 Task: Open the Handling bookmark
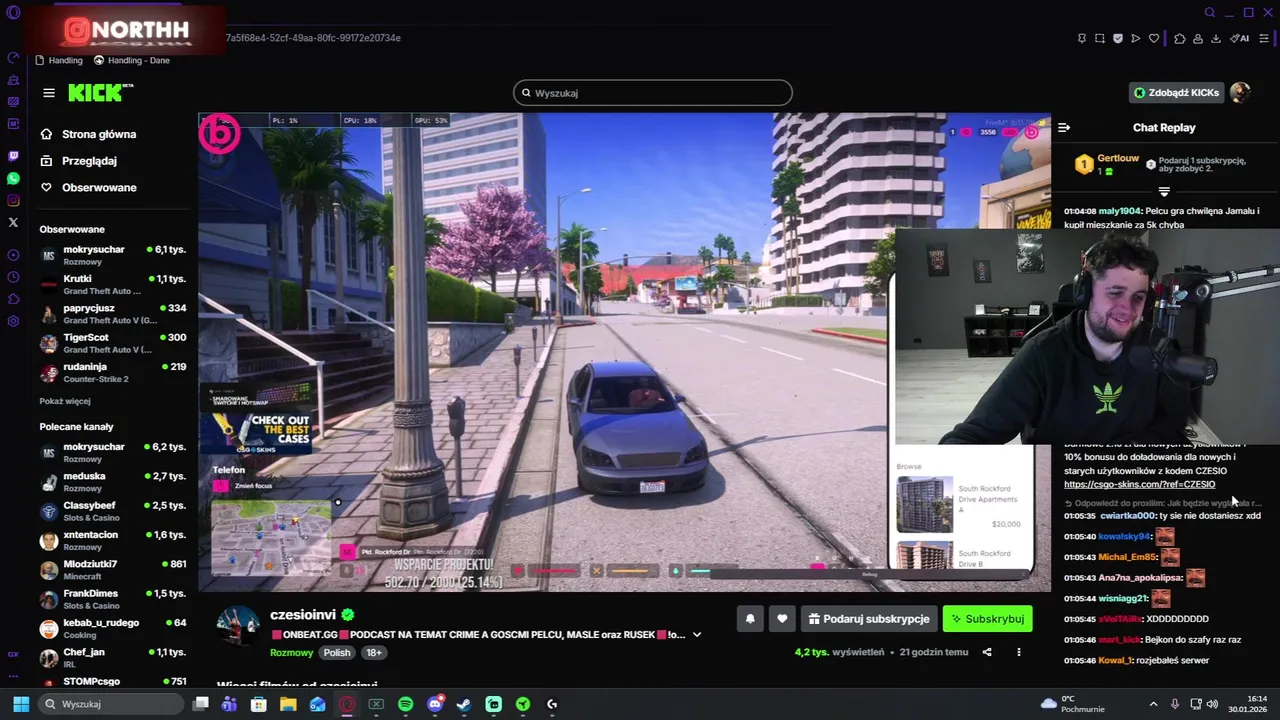click(58, 60)
